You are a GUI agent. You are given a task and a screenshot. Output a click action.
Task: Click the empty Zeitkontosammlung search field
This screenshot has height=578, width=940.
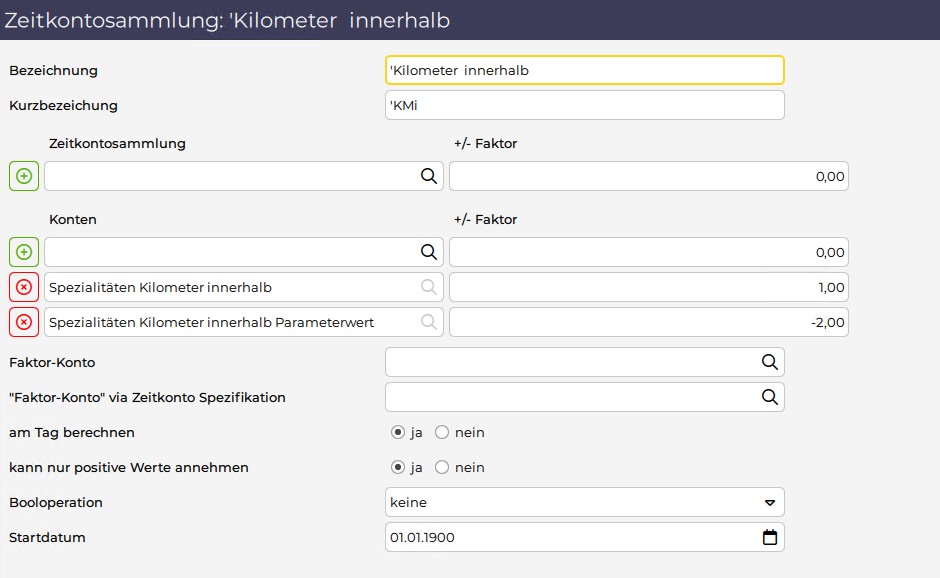pos(243,176)
